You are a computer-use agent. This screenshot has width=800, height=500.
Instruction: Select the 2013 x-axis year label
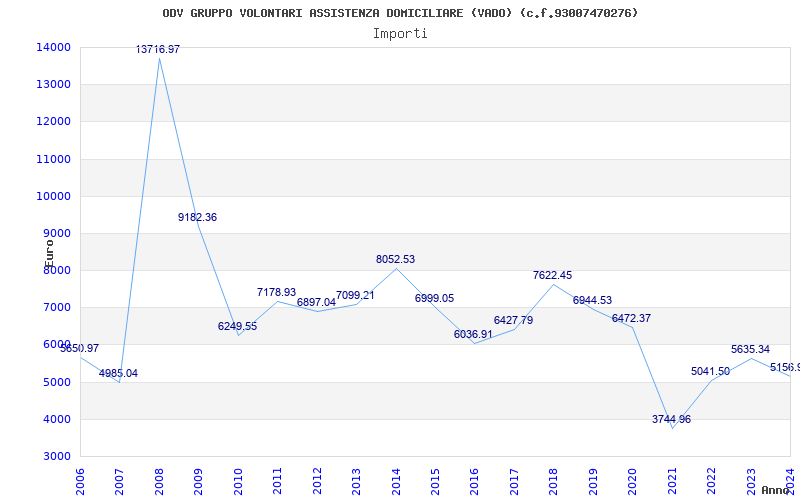pyautogui.click(x=356, y=482)
